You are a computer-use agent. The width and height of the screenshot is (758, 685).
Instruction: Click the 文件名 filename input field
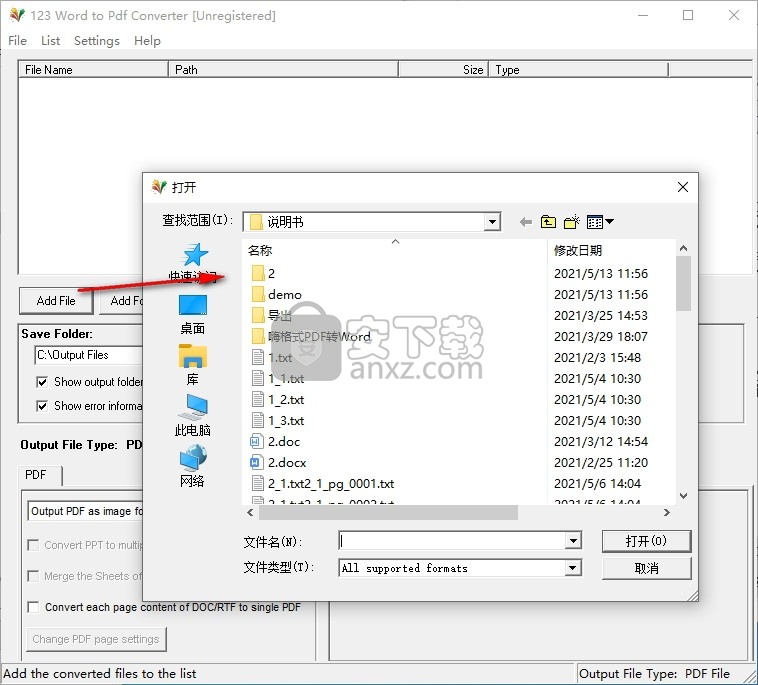(x=452, y=540)
